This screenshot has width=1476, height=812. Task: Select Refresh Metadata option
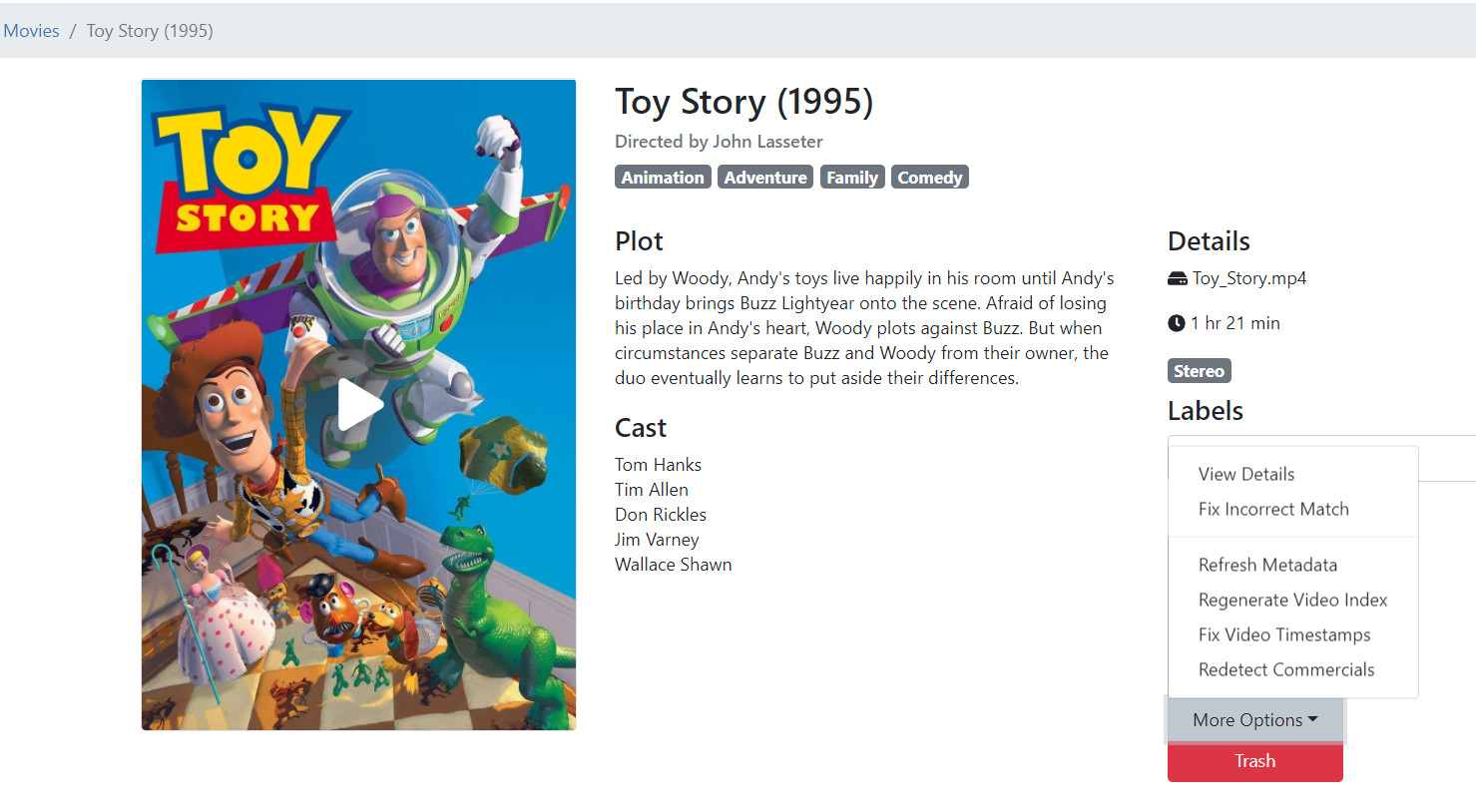pyautogui.click(x=1267, y=565)
